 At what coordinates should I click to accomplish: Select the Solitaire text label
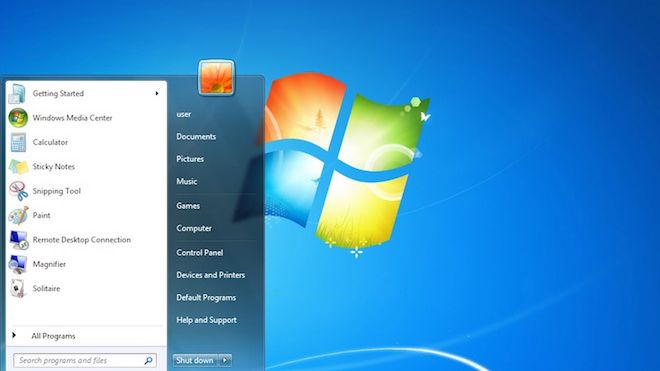[46, 288]
